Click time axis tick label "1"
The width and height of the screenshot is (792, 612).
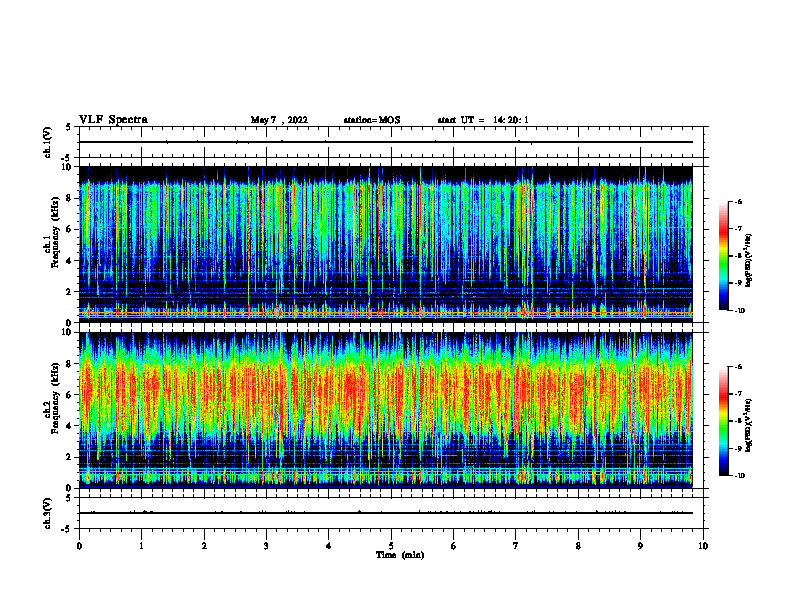click(141, 546)
